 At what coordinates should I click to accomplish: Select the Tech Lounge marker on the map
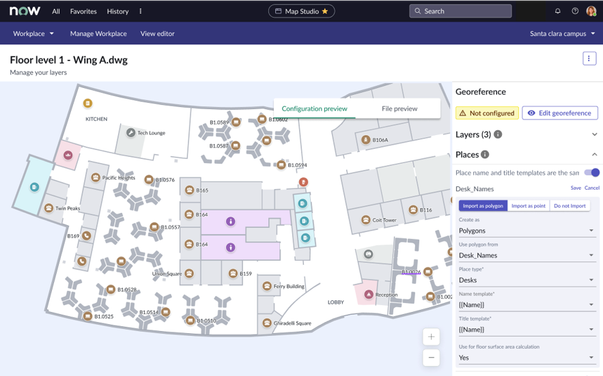tap(131, 133)
